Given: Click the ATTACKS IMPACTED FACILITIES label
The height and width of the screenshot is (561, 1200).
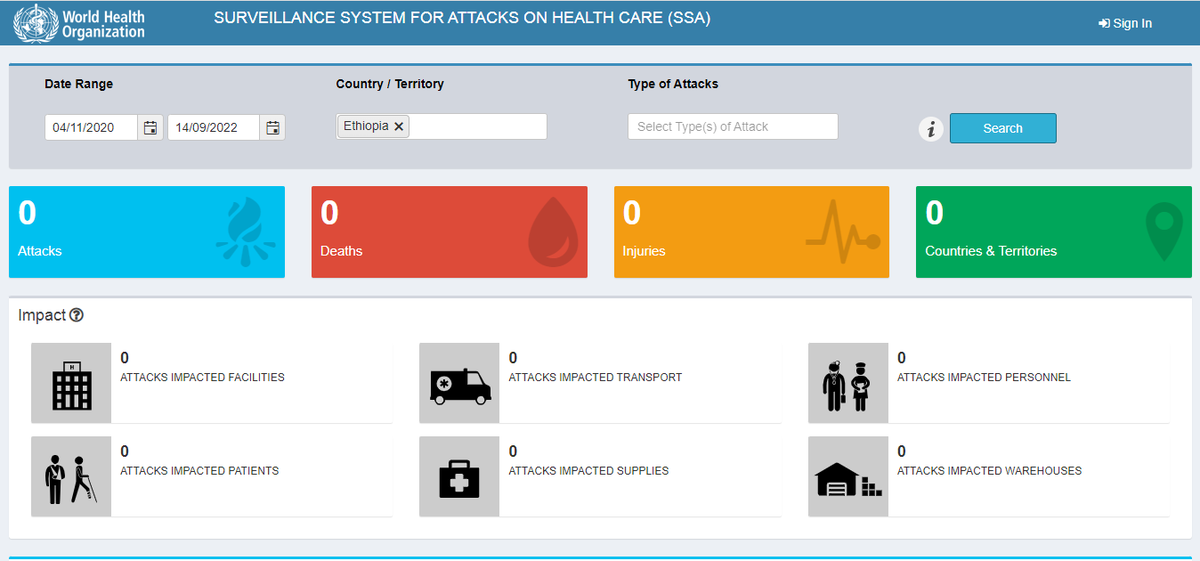Looking at the screenshot, I should coord(202,378).
